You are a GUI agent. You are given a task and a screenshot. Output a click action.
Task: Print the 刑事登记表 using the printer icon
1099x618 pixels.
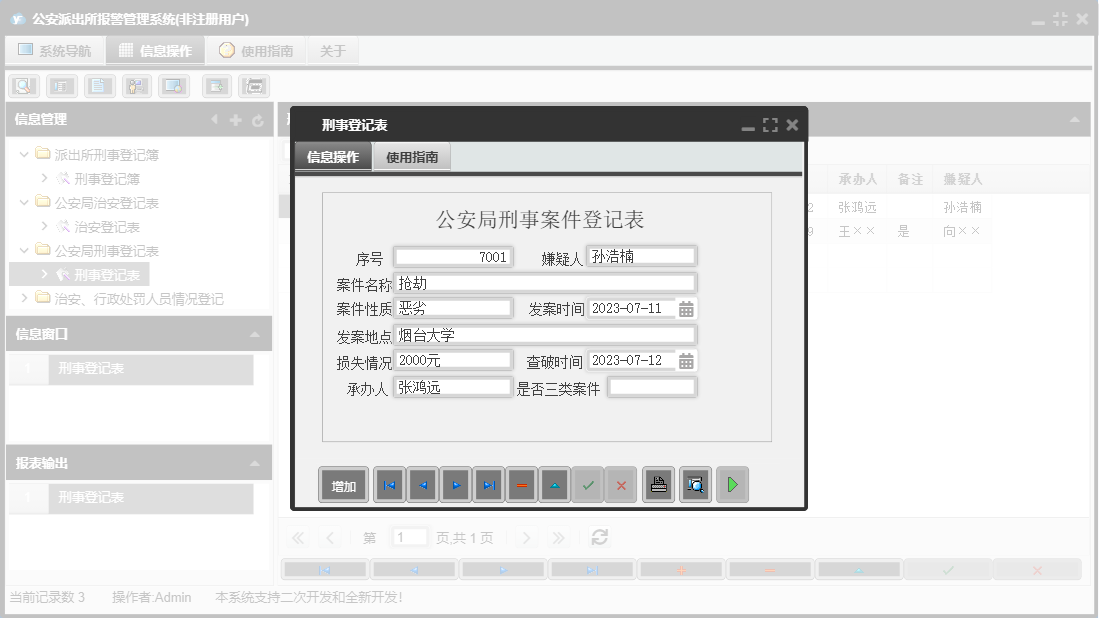(x=658, y=485)
